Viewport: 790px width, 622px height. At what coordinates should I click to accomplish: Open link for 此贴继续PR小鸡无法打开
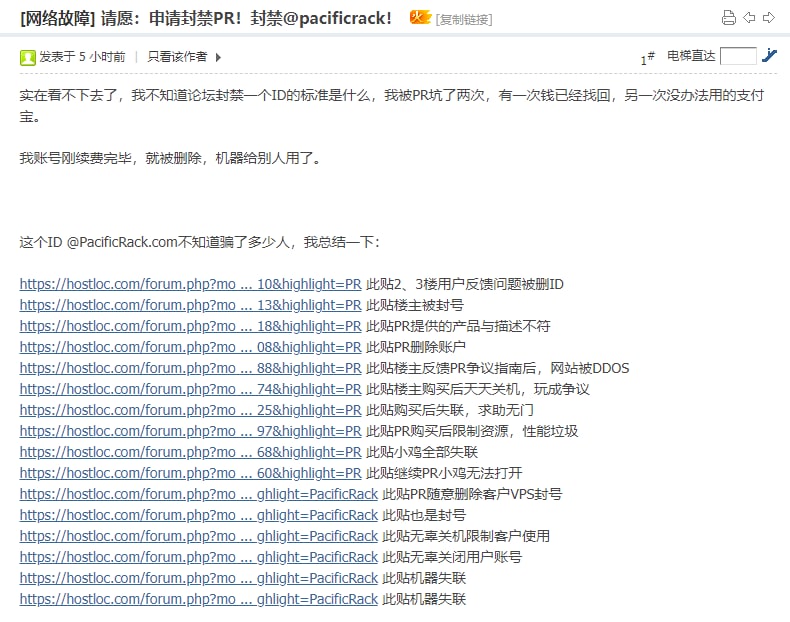coord(190,473)
